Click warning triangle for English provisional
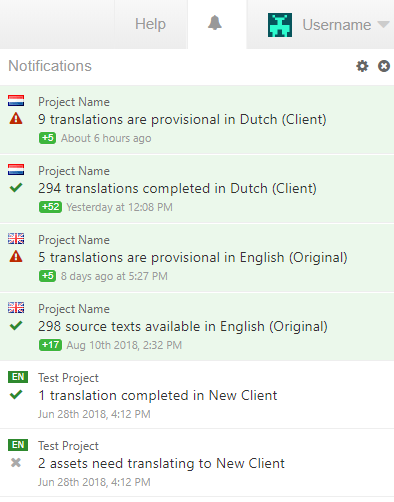Viewport: 394px width, 502px height. coord(16,257)
